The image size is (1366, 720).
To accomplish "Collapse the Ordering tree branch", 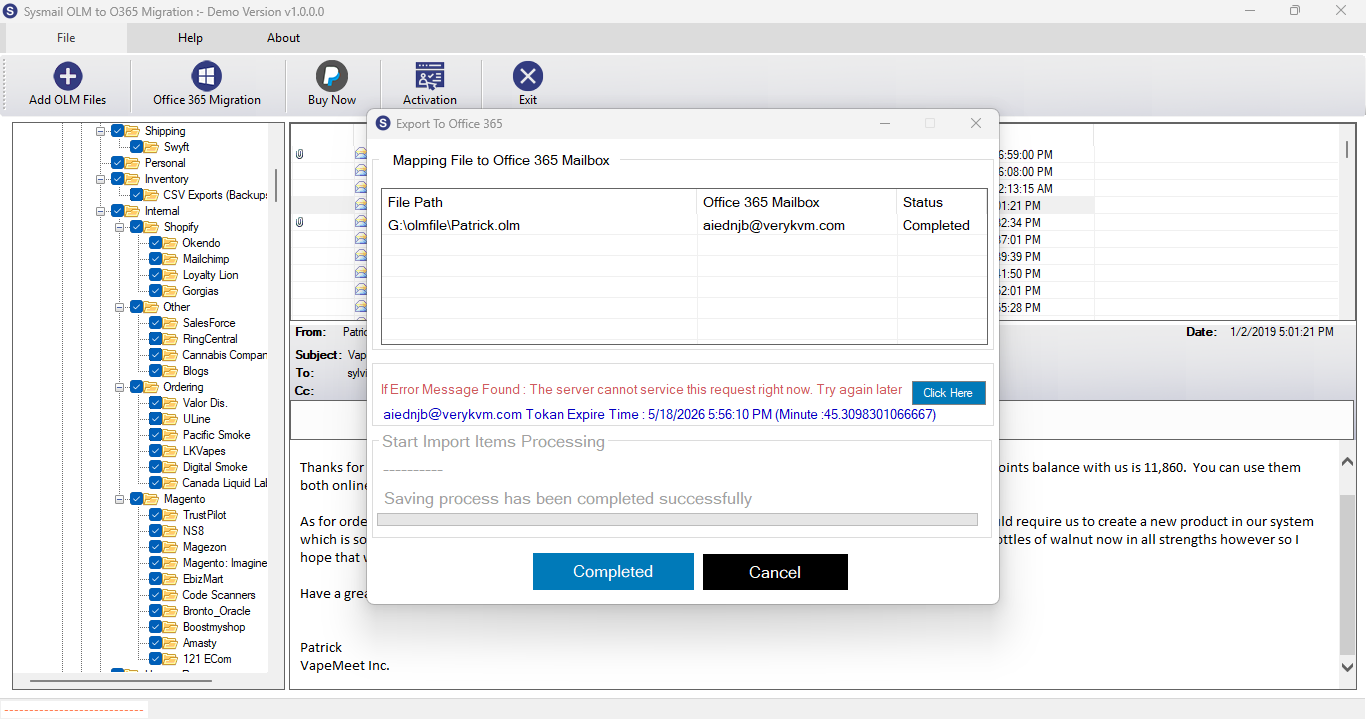I will pyautogui.click(x=119, y=387).
